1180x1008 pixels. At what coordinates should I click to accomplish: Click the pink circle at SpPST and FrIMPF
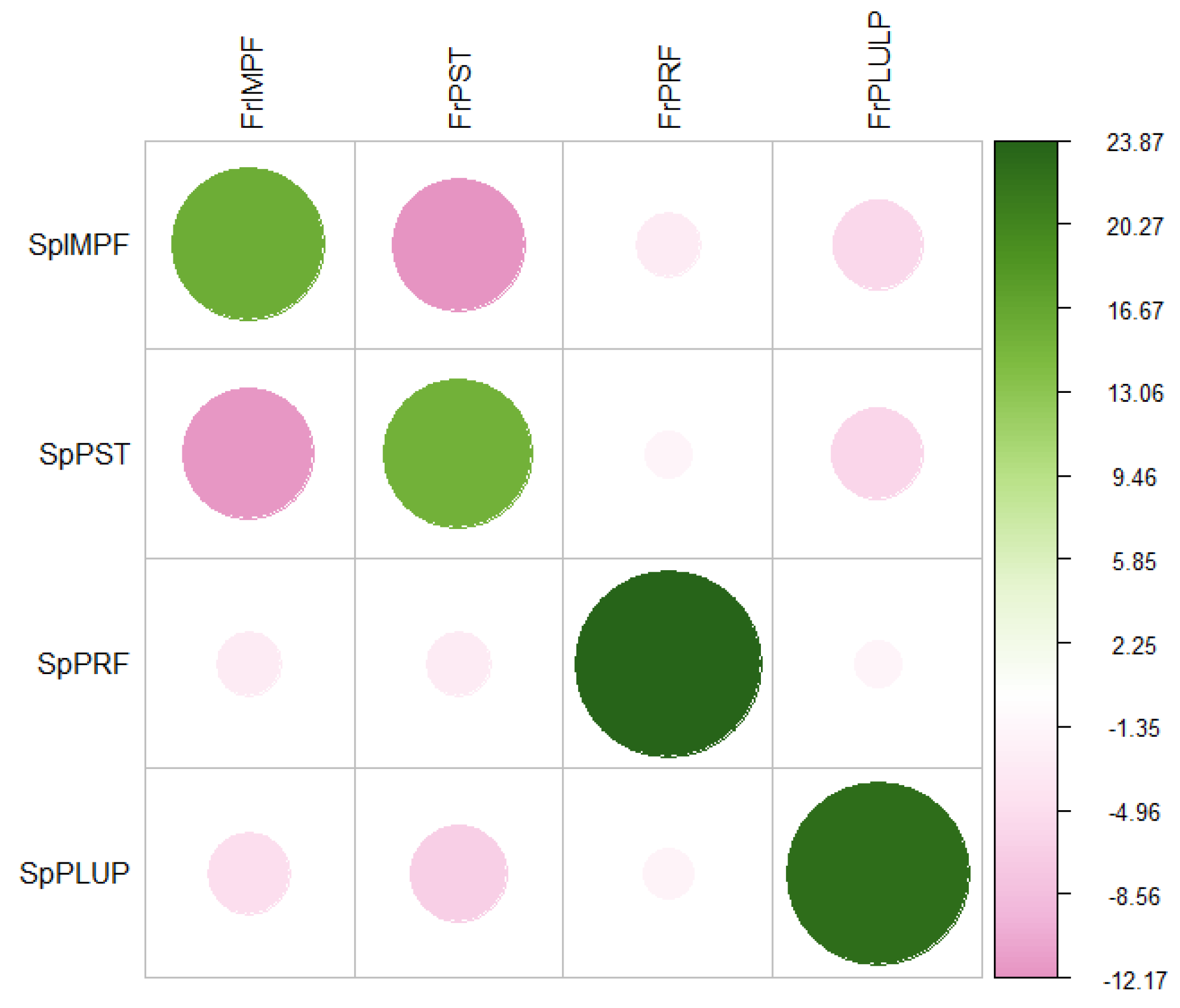pyautogui.click(x=248, y=454)
